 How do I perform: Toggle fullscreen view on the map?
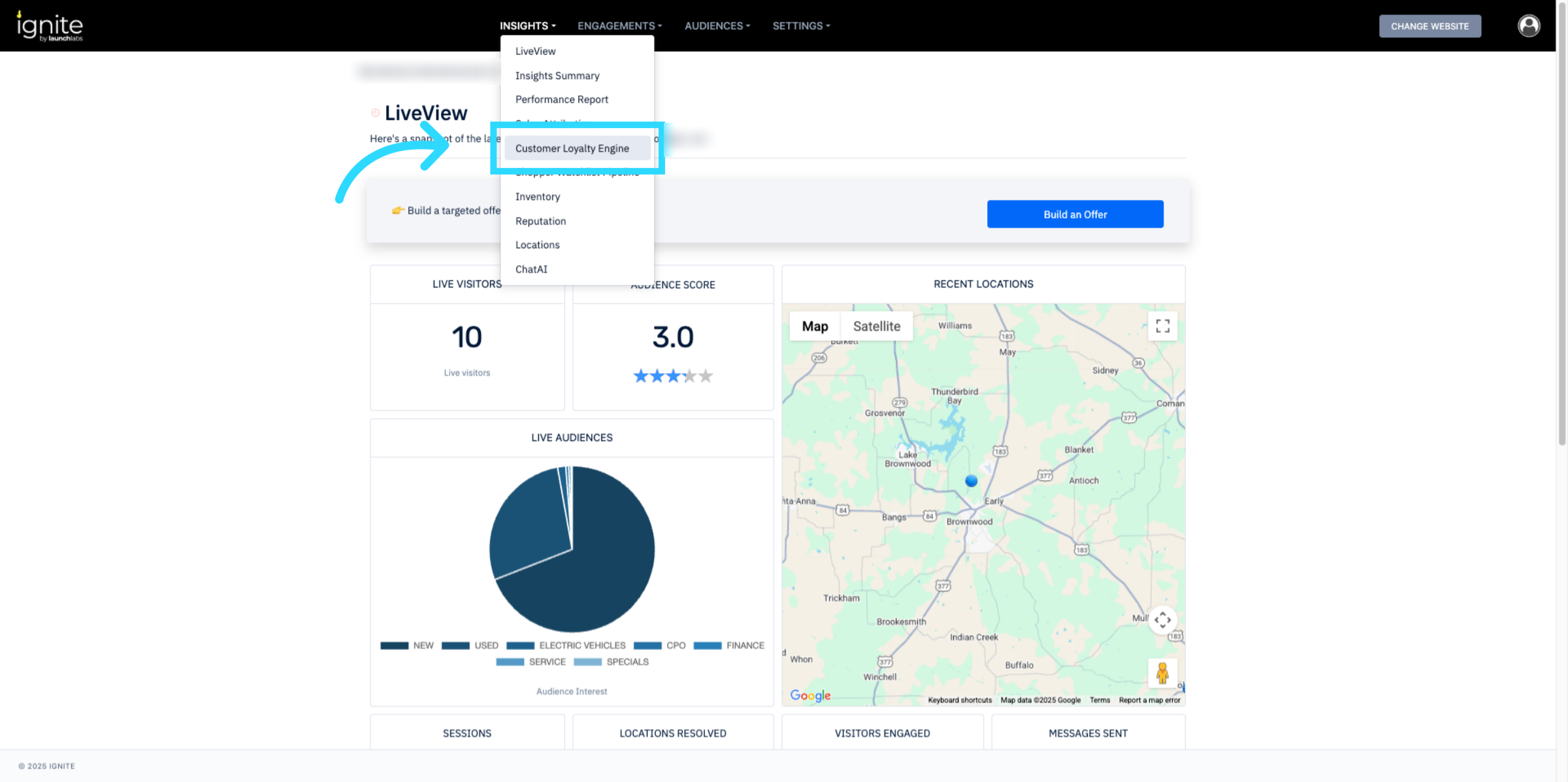1162,326
